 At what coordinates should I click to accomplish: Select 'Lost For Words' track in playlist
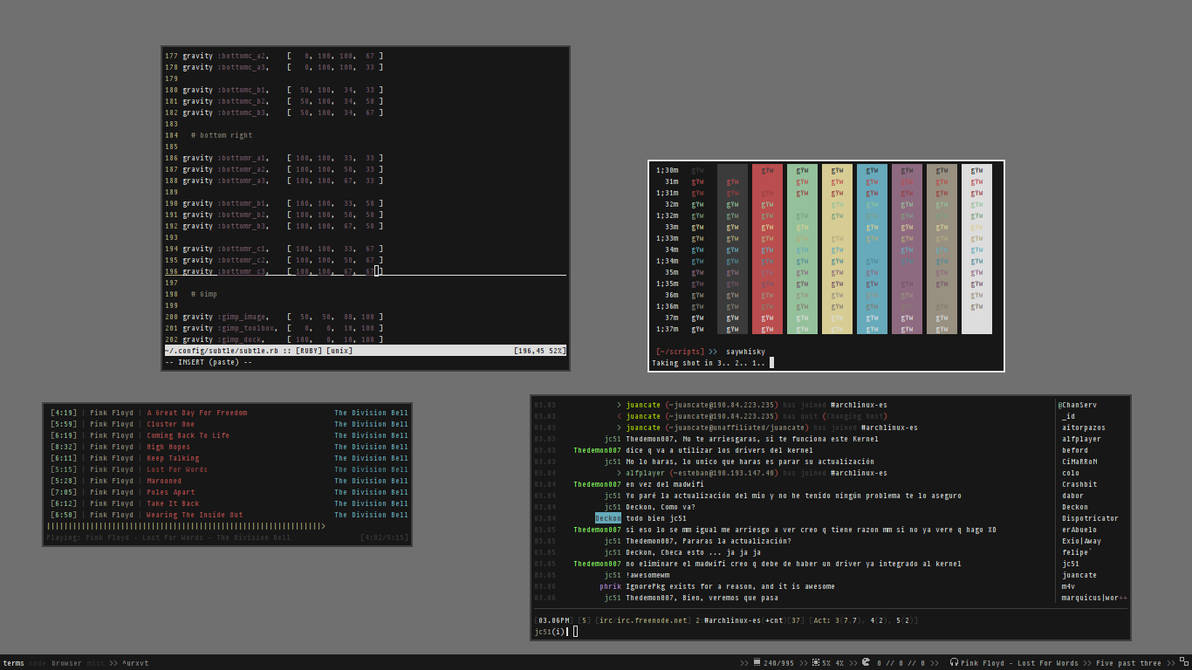click(176, 469)
